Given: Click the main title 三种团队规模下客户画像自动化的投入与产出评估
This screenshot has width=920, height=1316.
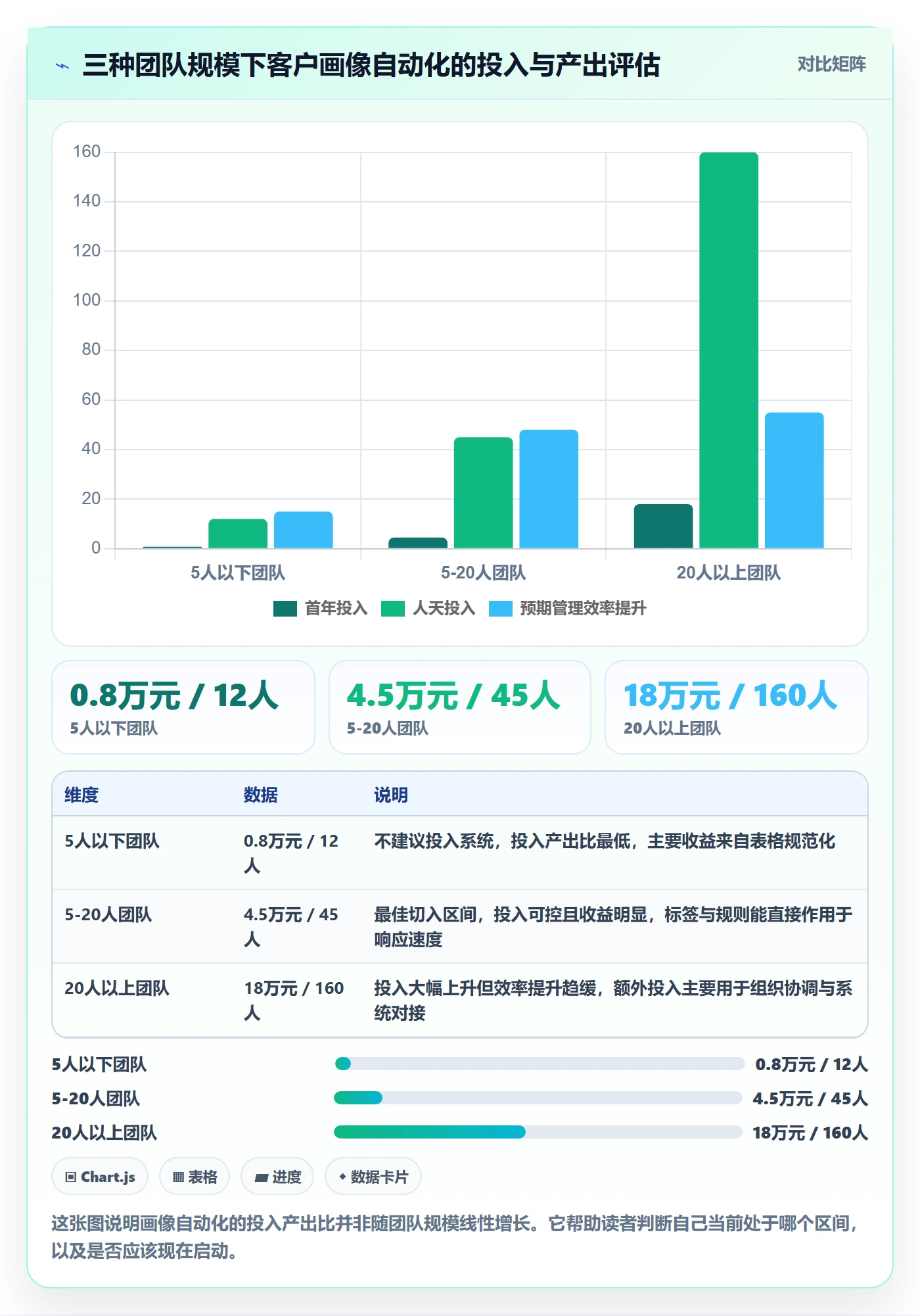Looking at the screenshot, I should tap(371, 65).
